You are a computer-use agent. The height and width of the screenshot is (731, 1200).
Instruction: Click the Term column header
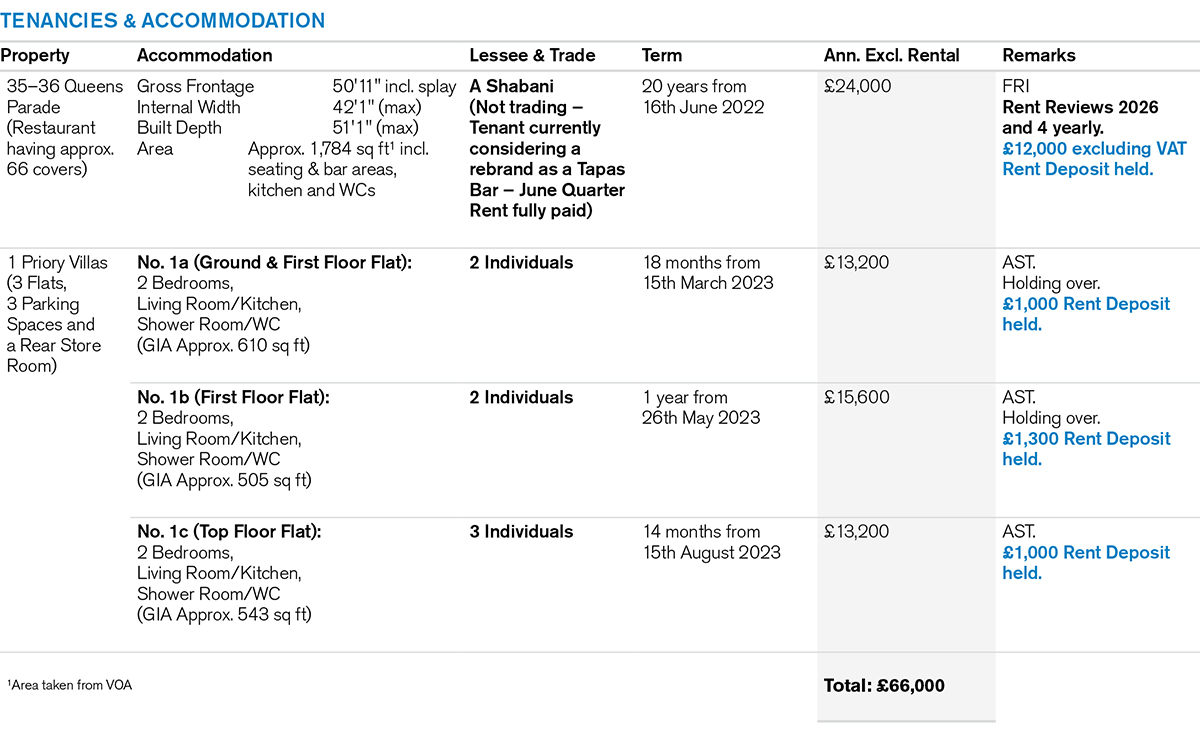(662, 56)
